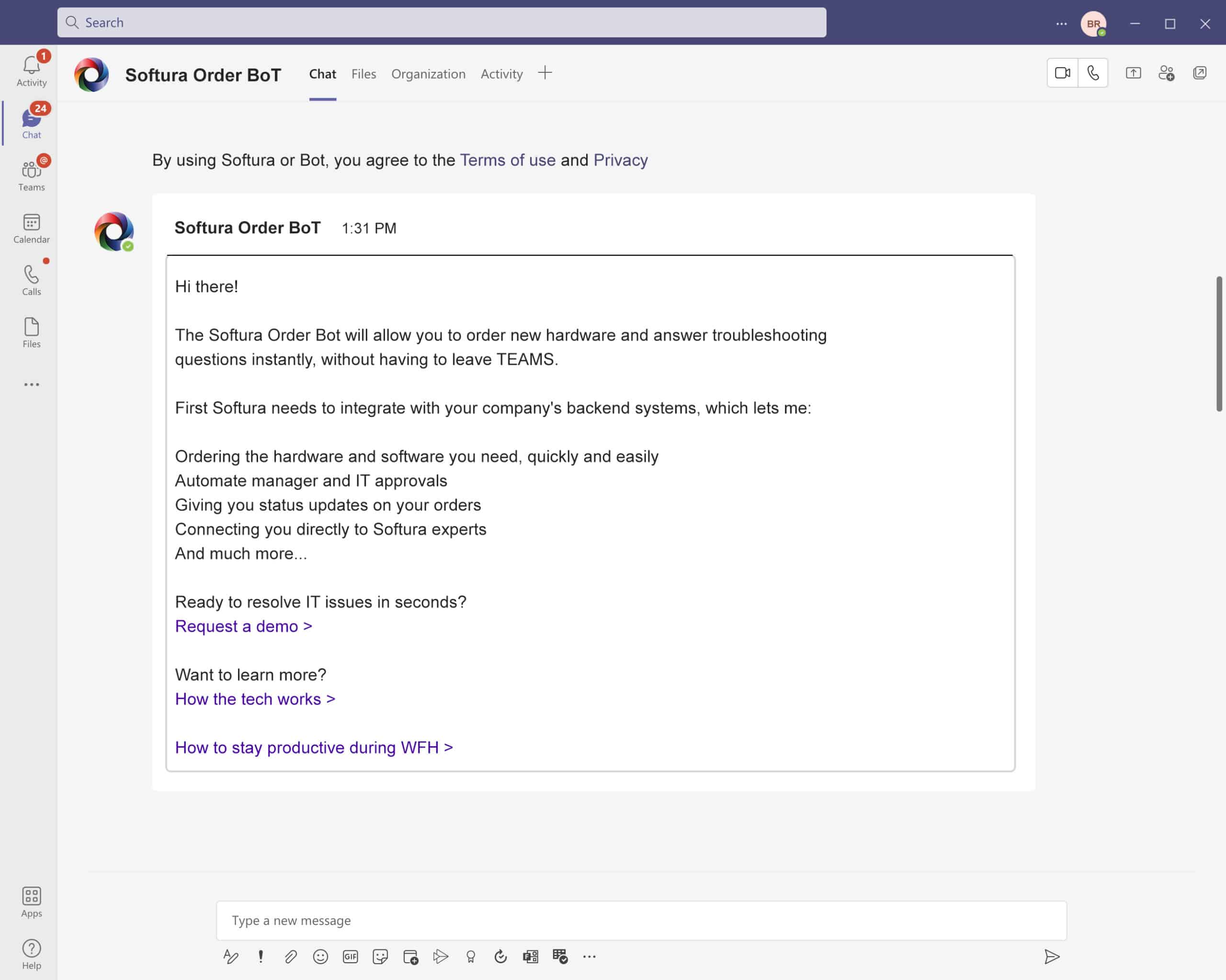Open the GIF picker

click(350, 957)
